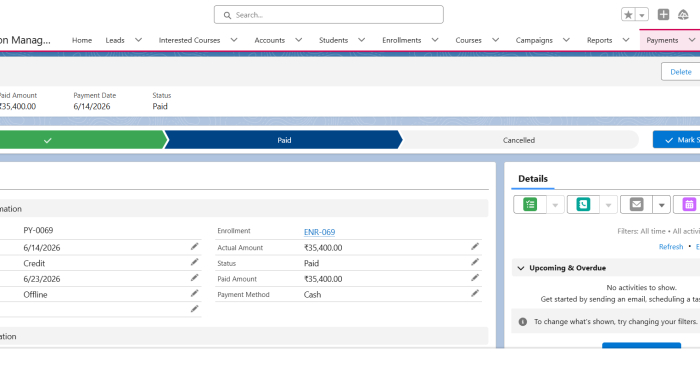
Task: Edit the Credit field pencil icon
Action: (x=195, y=262)
